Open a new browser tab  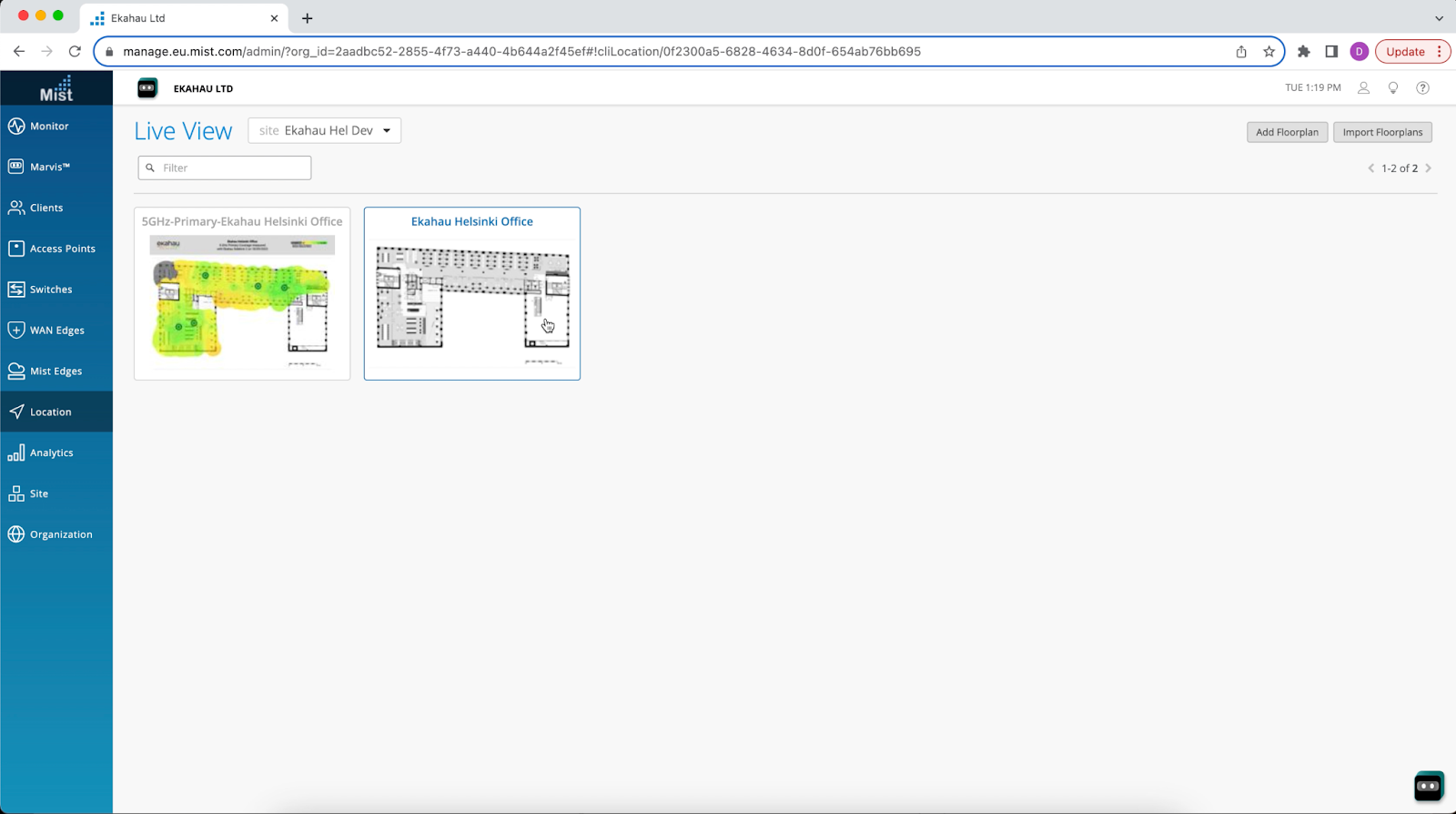click(308, 18)
